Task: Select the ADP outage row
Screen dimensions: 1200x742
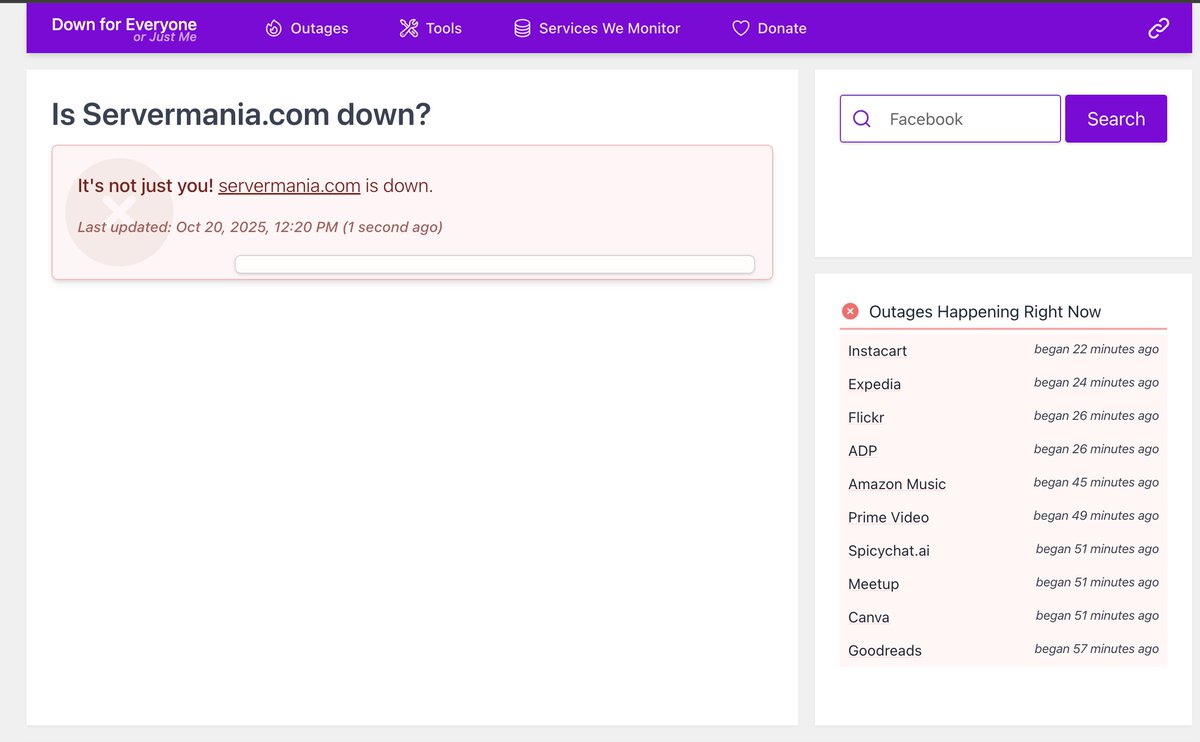Action: pos(1003,450)
